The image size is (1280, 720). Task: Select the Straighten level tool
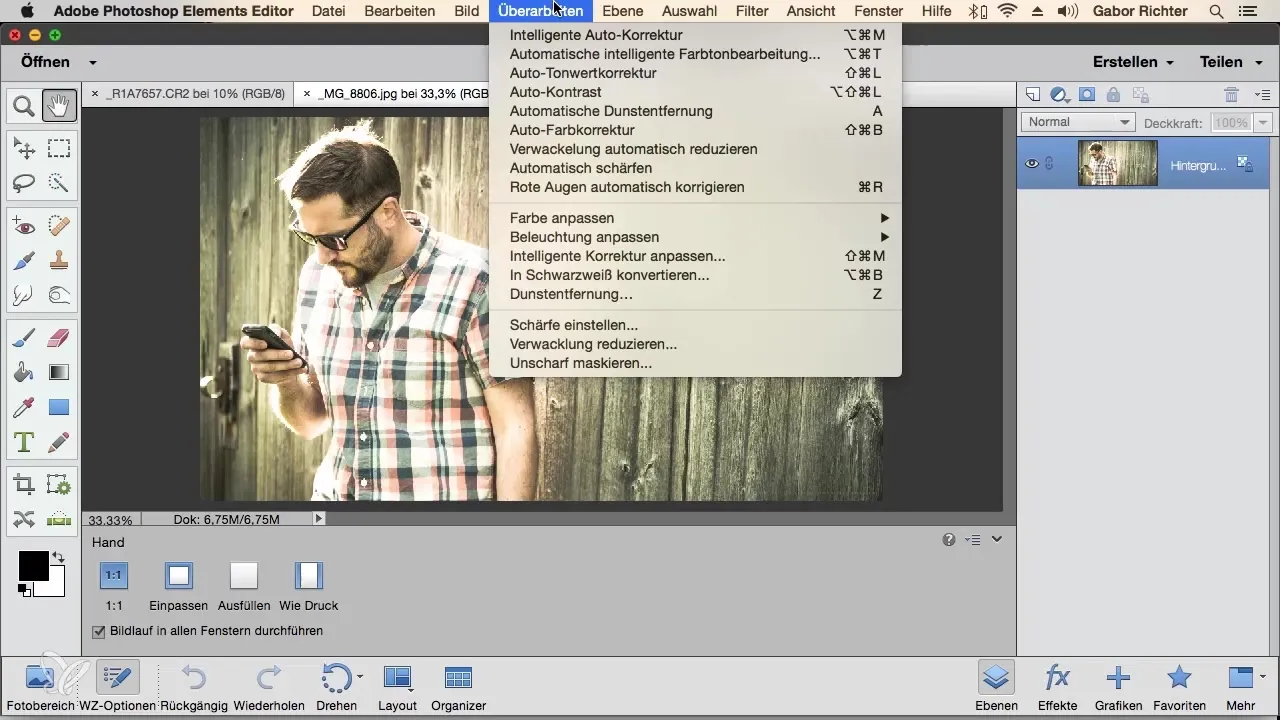click(x=59, y=519)
